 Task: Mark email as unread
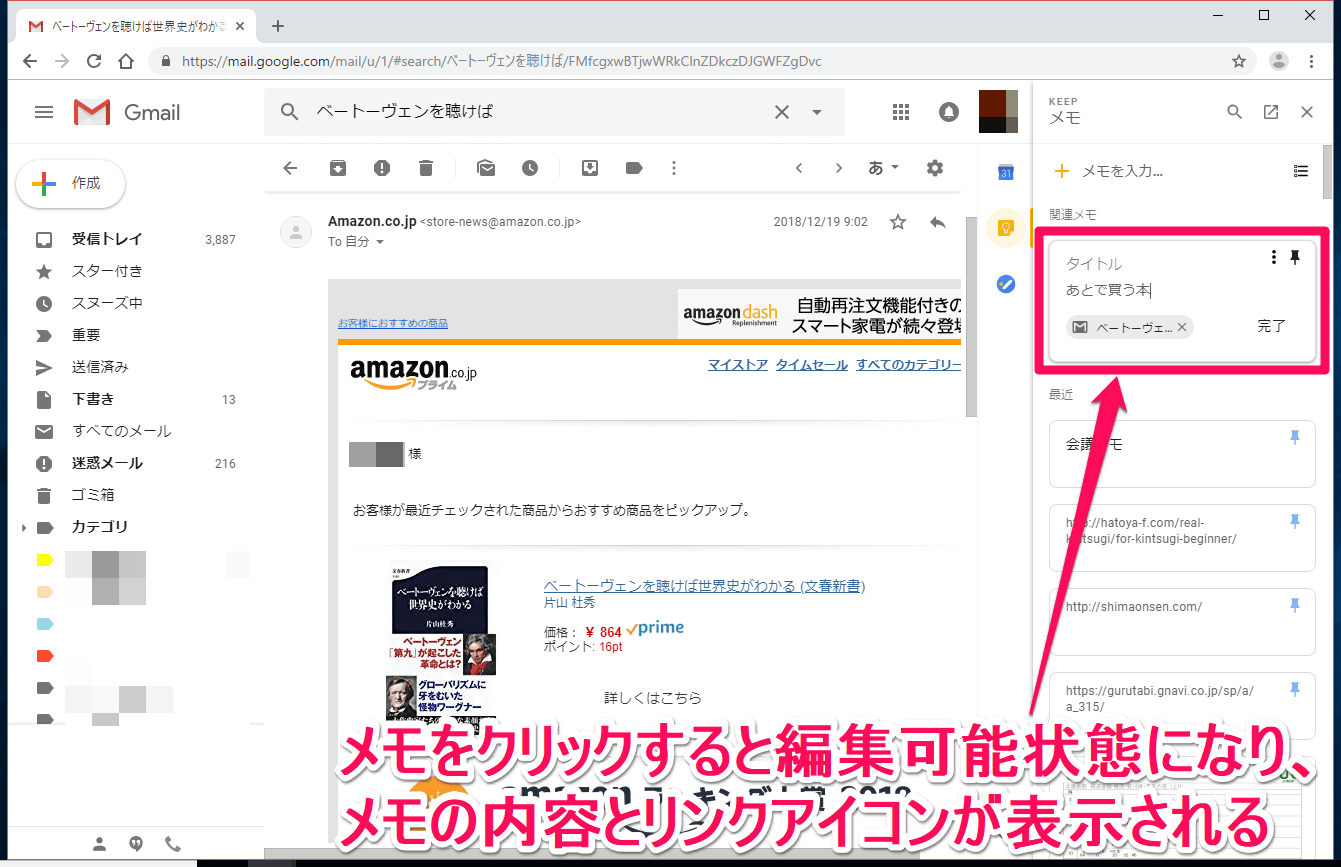tap(486, 168)
